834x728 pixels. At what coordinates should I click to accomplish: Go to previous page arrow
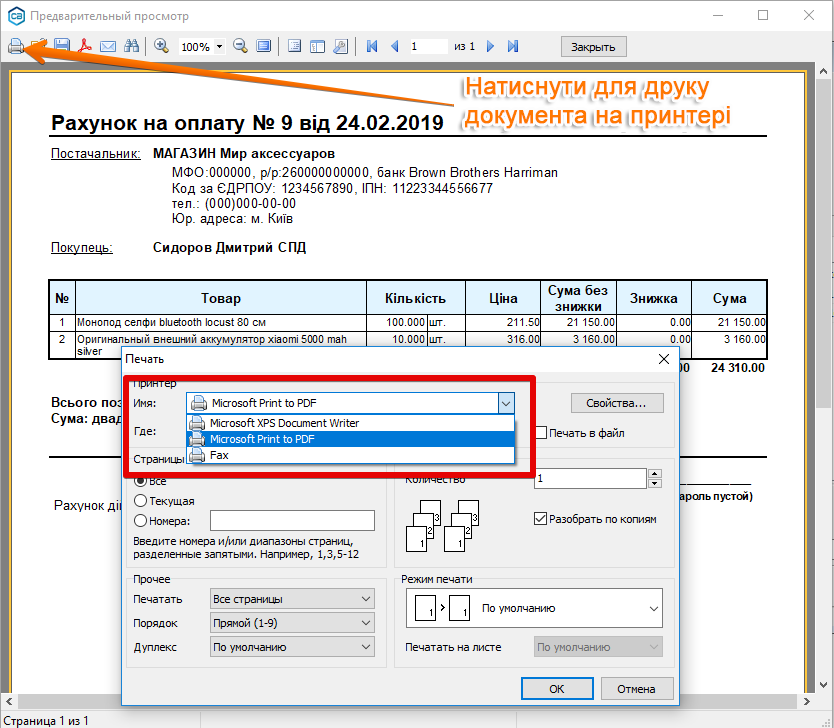point(395,47)
